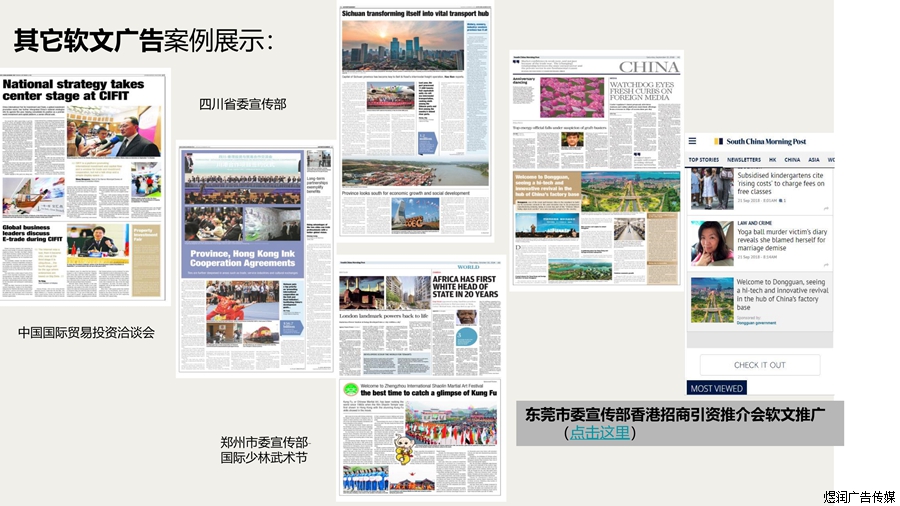Click the 四川省委宣传部 caption
900x506 pixels.
point(242,104)
